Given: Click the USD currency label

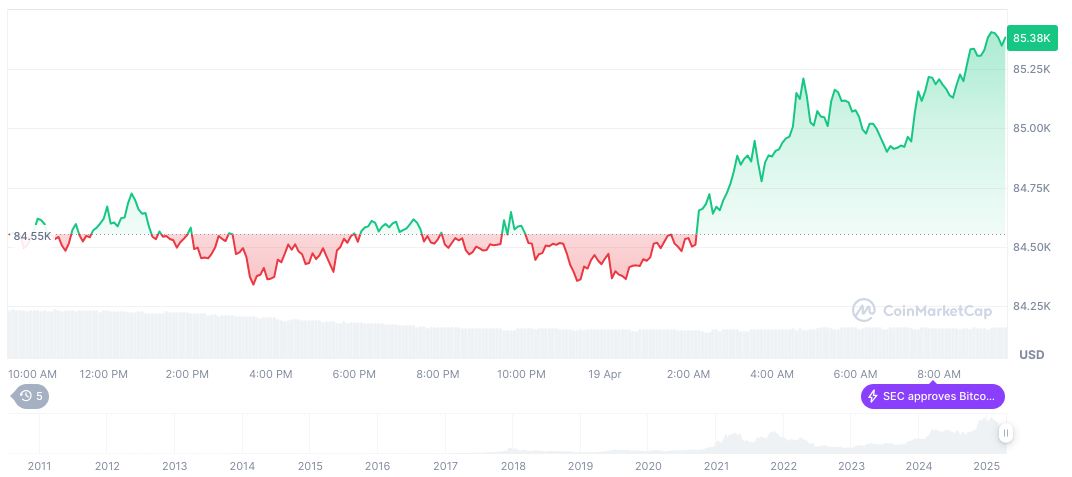Looking at the screenshot, I should (1031, 355).
